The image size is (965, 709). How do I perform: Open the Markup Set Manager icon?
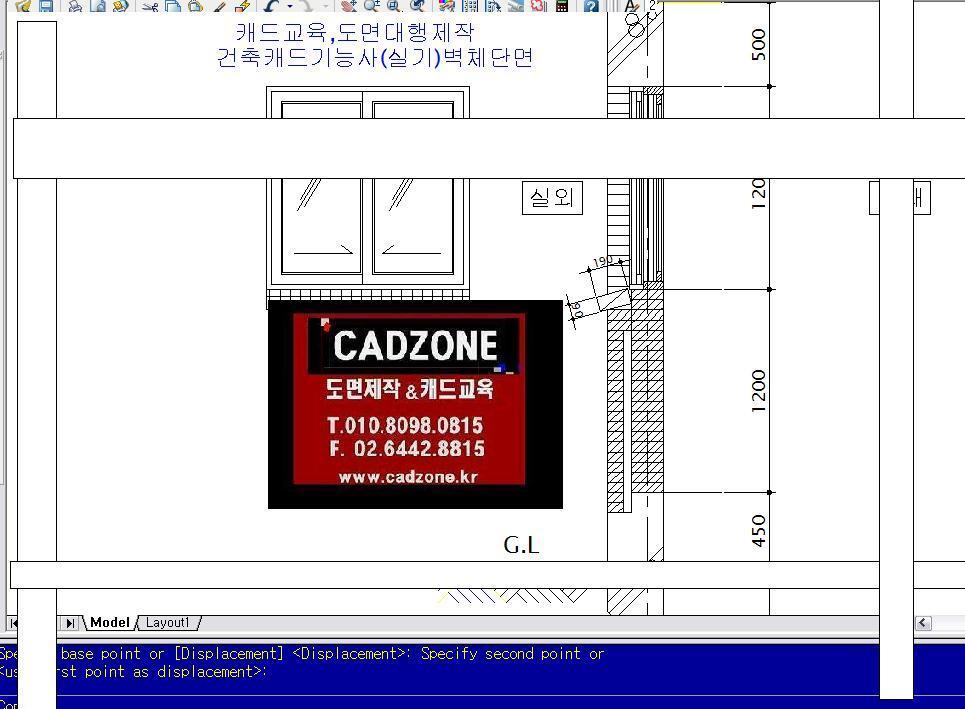pos(539,6)
